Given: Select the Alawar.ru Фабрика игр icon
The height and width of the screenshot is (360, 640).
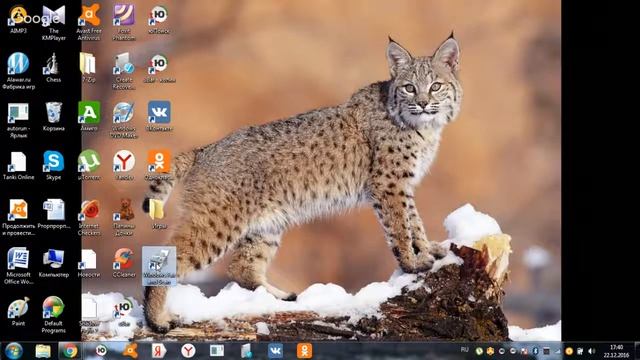Looking at the screenshot, I should [18, 71].
